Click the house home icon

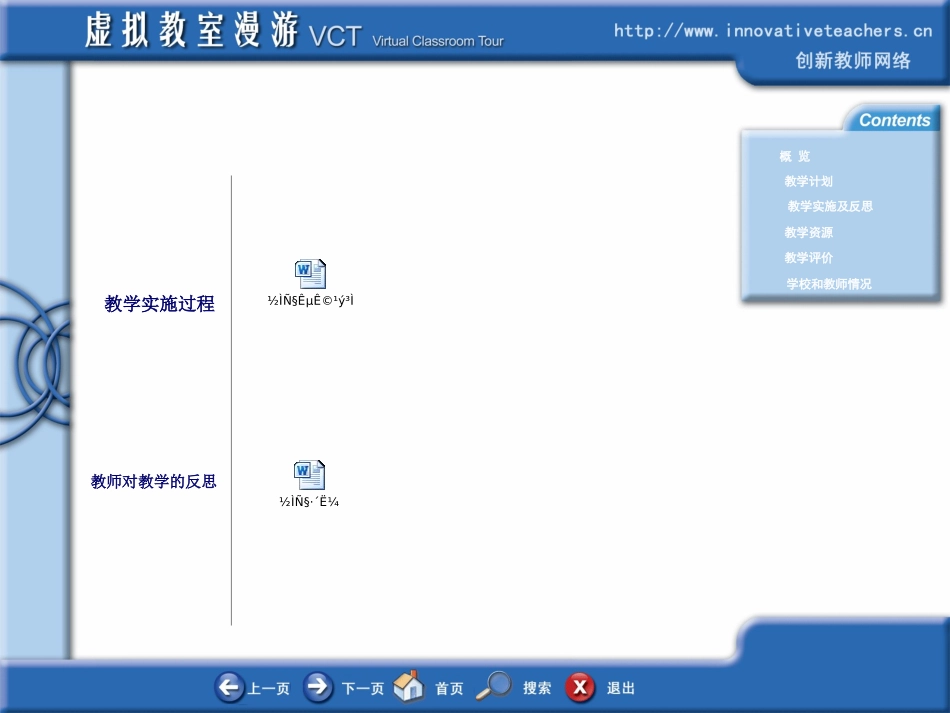tap(408, 686)
